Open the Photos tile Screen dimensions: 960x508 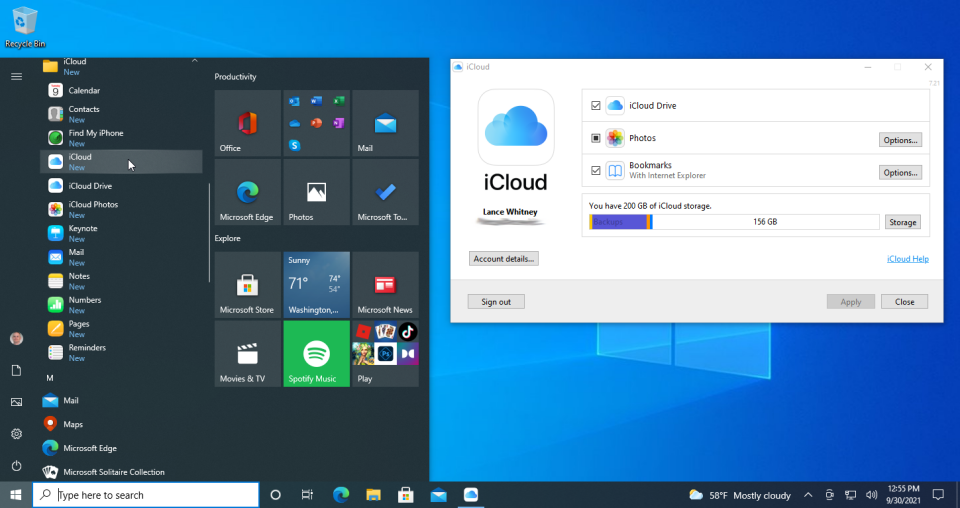click(317, 192)
